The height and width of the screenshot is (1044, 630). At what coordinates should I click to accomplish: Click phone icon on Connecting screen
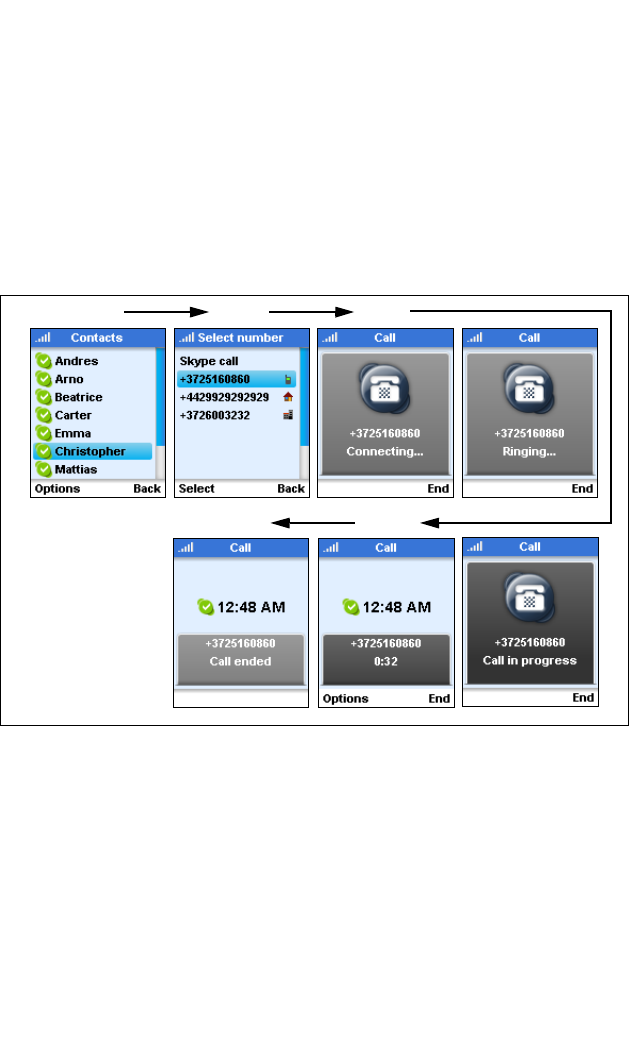coord(385,388)
